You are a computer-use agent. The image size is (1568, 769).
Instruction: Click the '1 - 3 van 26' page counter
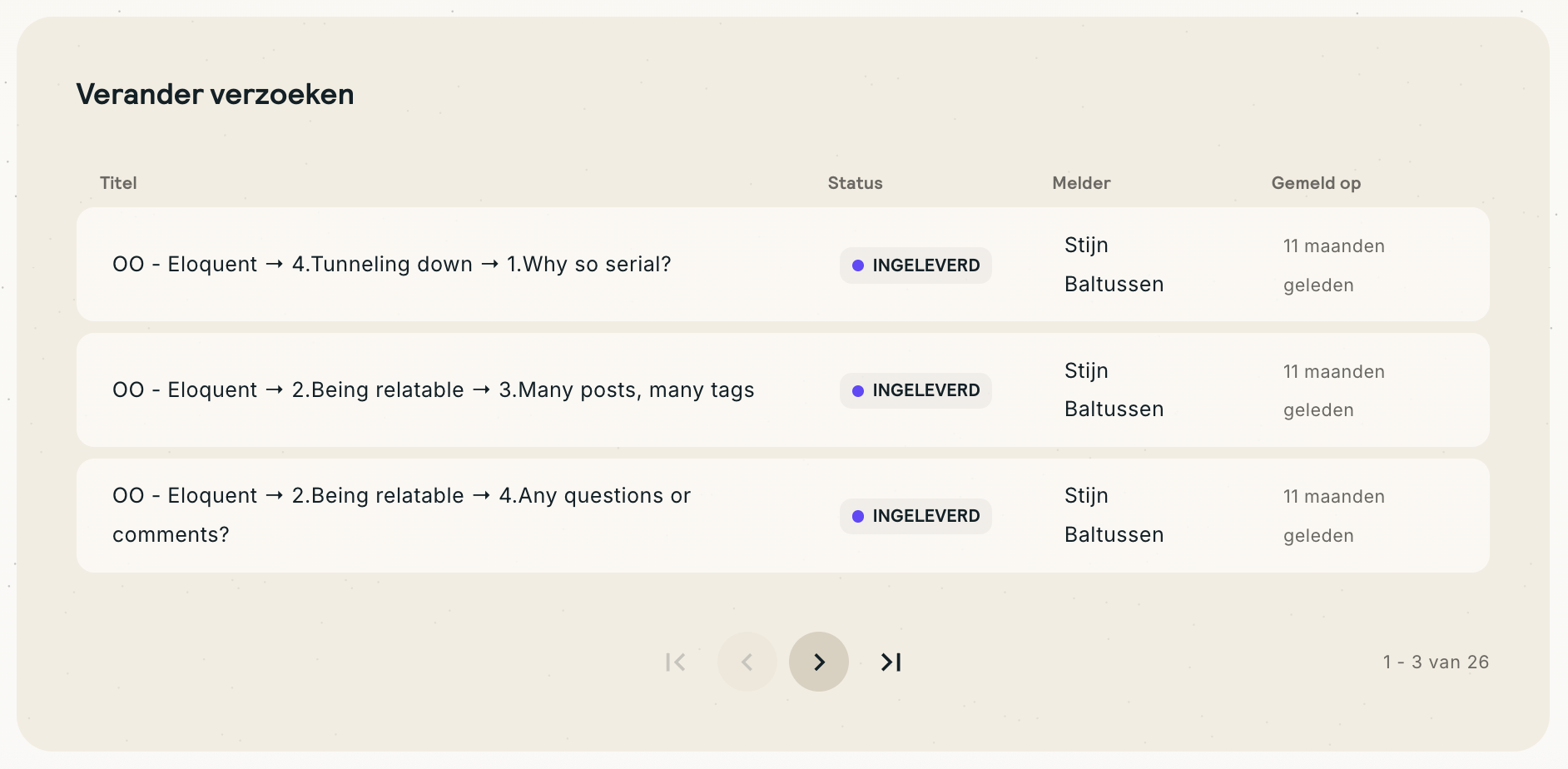pyautogui.click(x=1436, y=662)
